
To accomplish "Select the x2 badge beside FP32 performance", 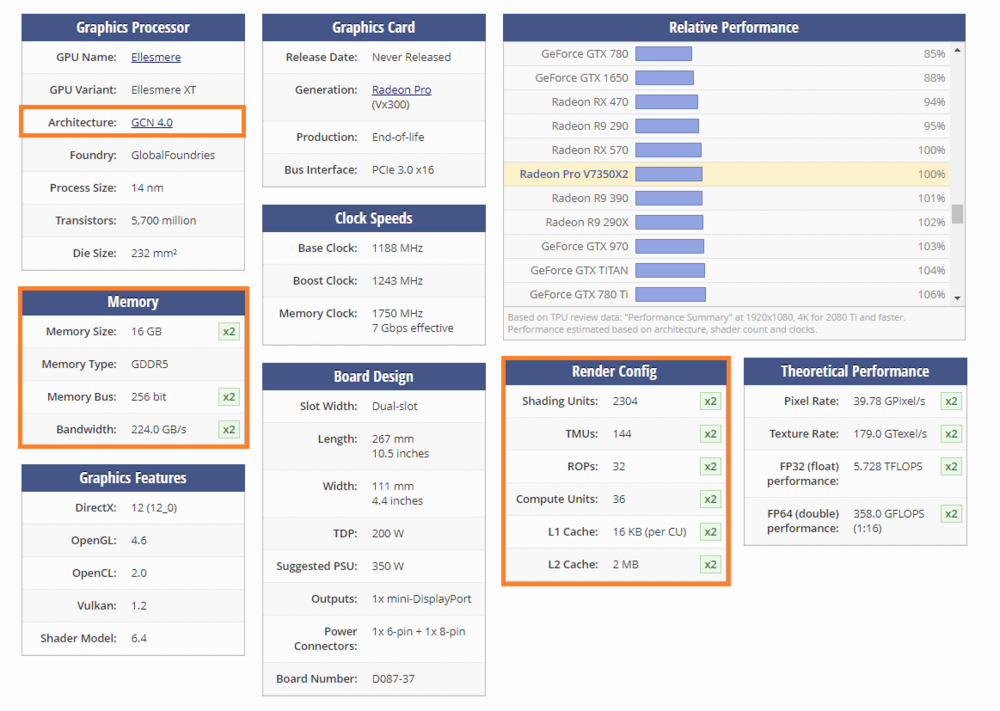I will [x=951, y=466].
